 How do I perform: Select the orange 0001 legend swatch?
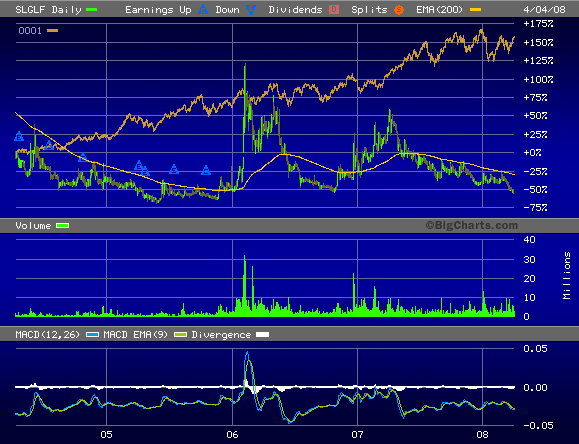pyautogui.click(x=53, y=31)
